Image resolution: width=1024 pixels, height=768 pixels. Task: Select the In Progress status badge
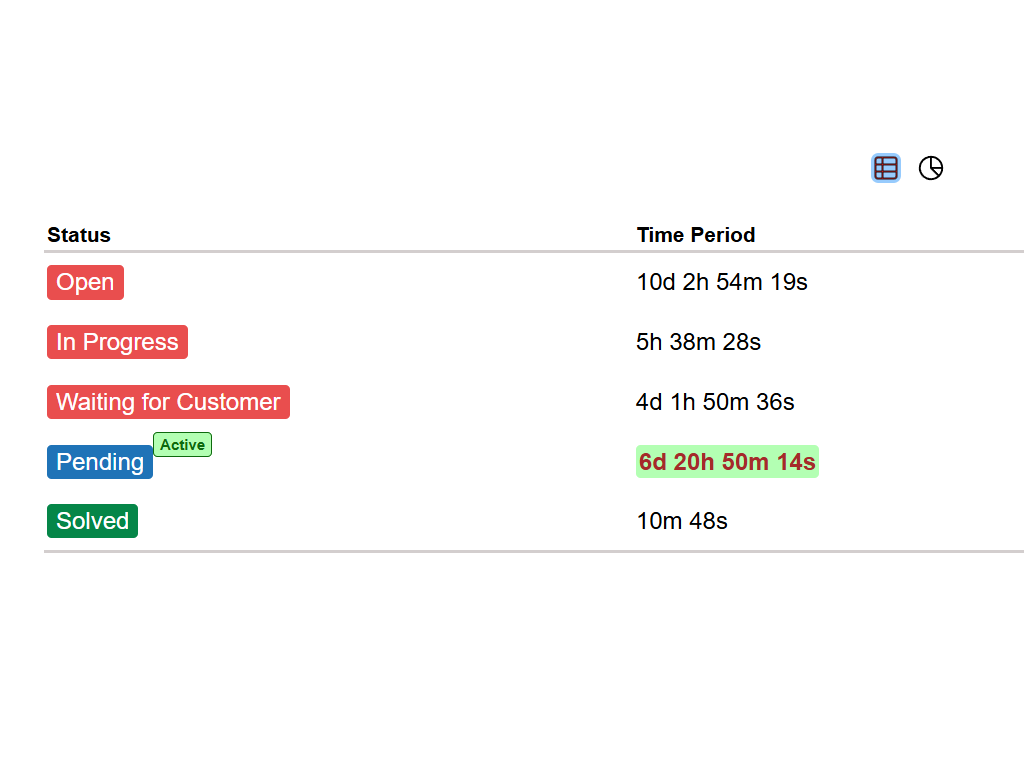point(117,342)
